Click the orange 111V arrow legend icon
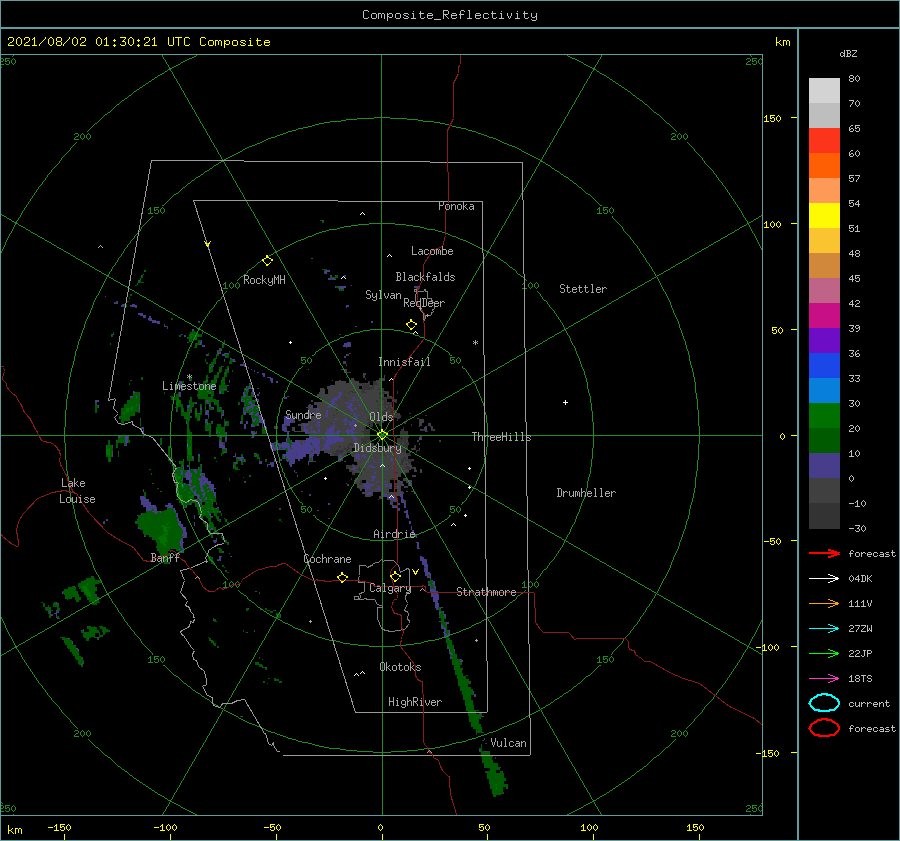This screenshot has width=900, height=841. tap(824, 603)
